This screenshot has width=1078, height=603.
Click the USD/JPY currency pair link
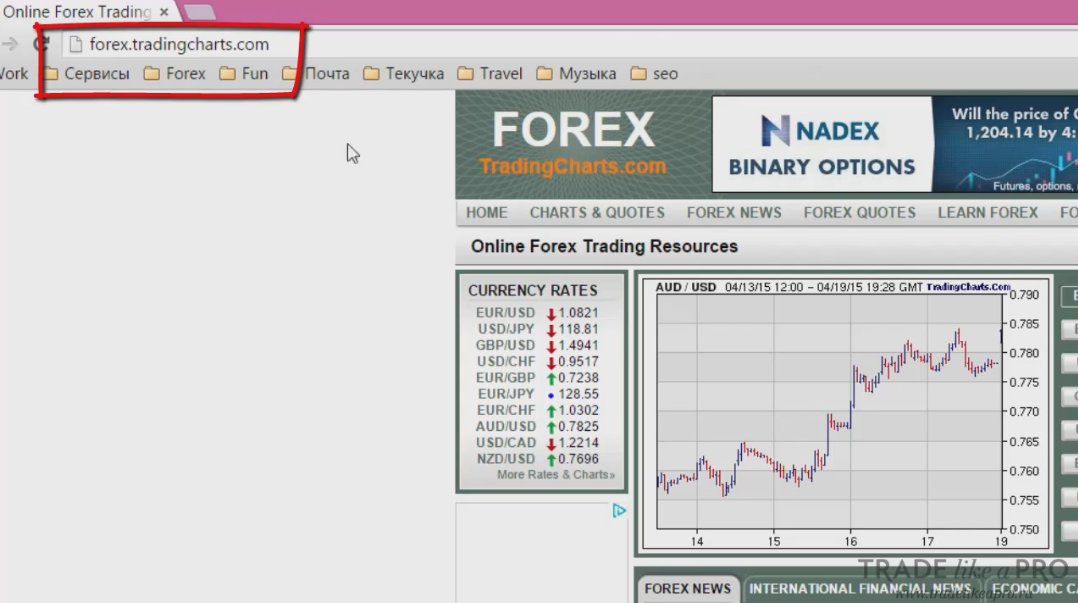click(505, 329)
